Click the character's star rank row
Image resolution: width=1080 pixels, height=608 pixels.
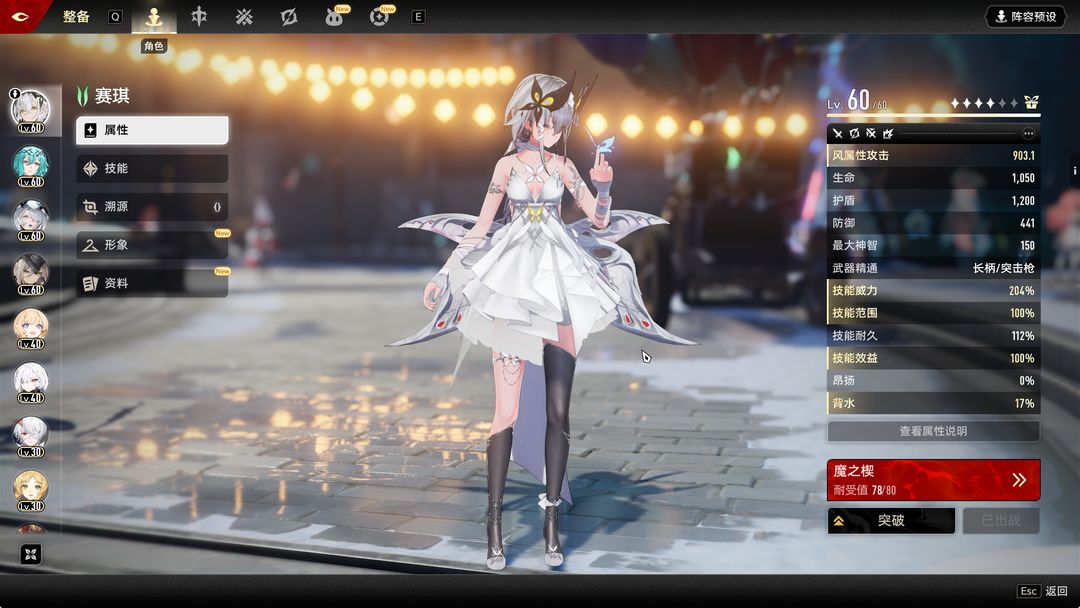(984, 103)
